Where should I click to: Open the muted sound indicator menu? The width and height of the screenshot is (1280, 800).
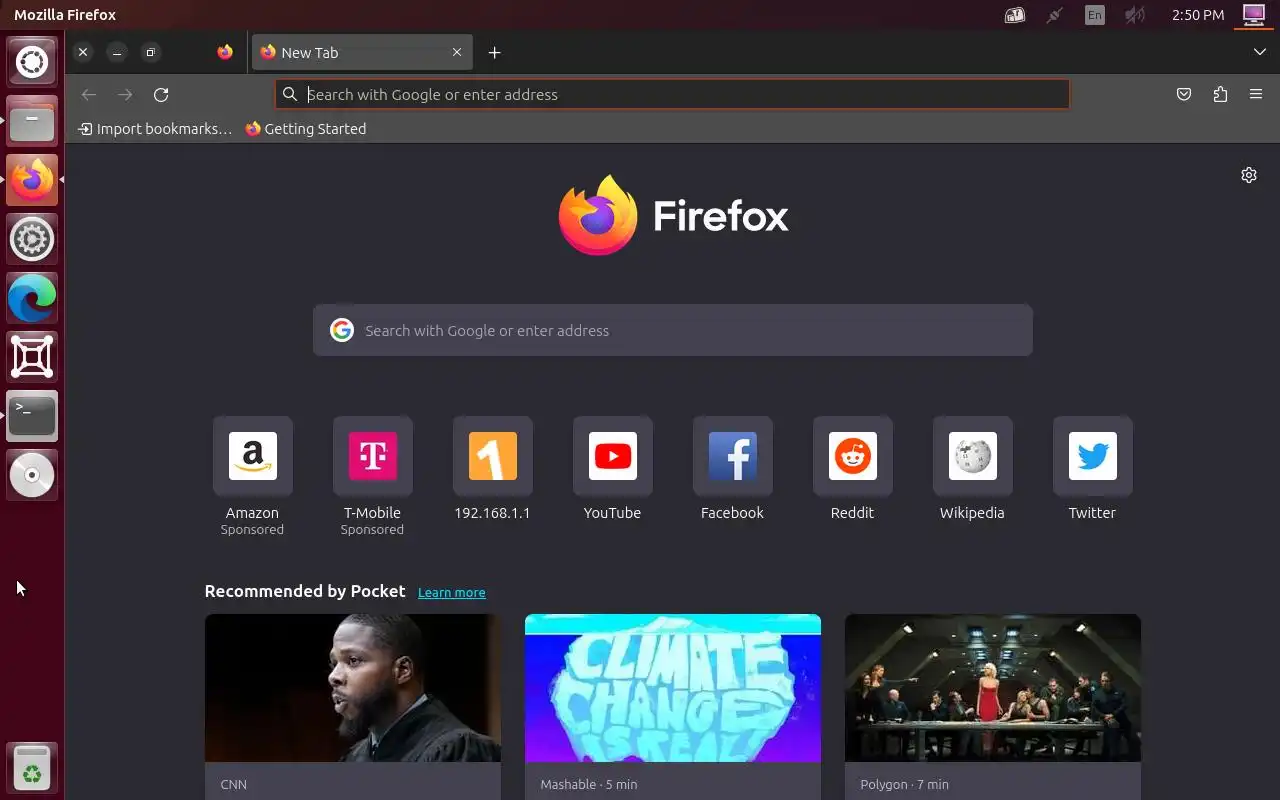[x=1134, y=15]
